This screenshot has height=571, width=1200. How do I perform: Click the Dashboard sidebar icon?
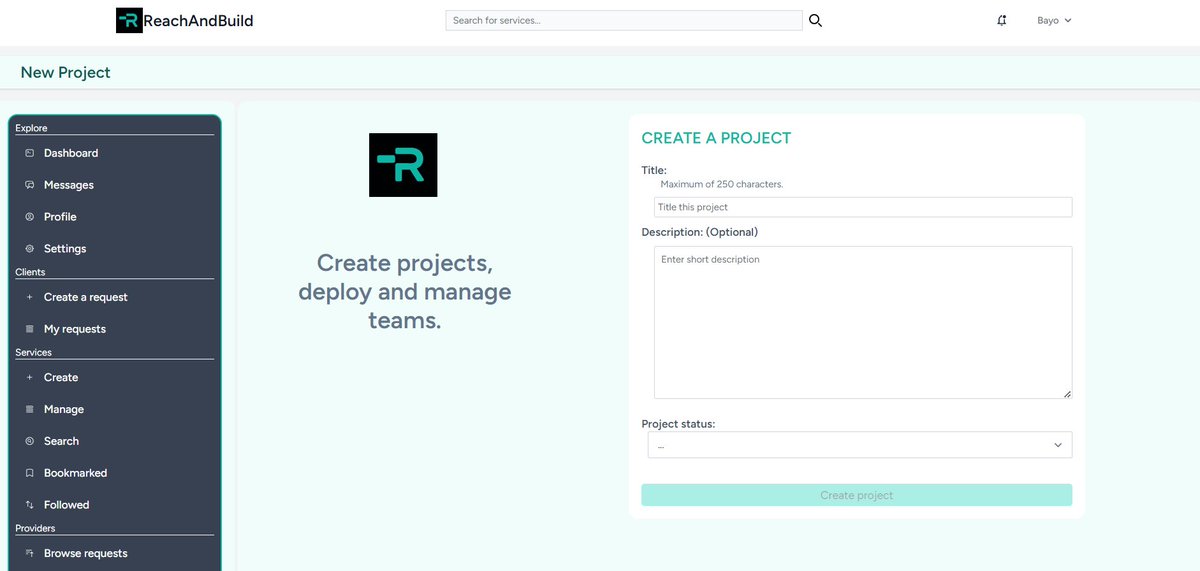click(29, 153)
